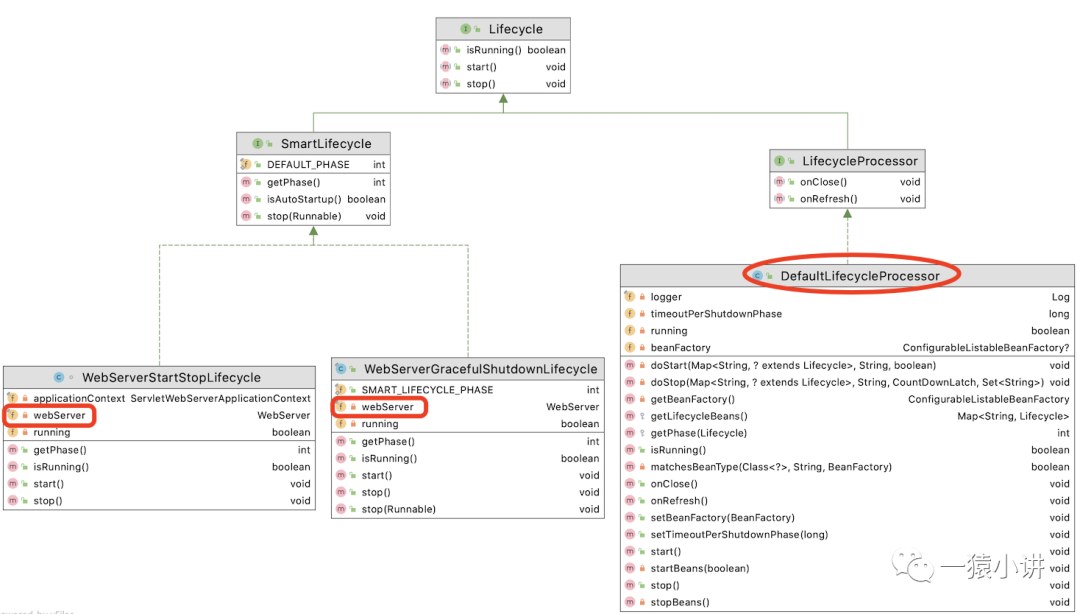1080x614 pixels.
Task: Select the WebServerGracefulShutdownLifecycle class header
Action: point(468,369)
